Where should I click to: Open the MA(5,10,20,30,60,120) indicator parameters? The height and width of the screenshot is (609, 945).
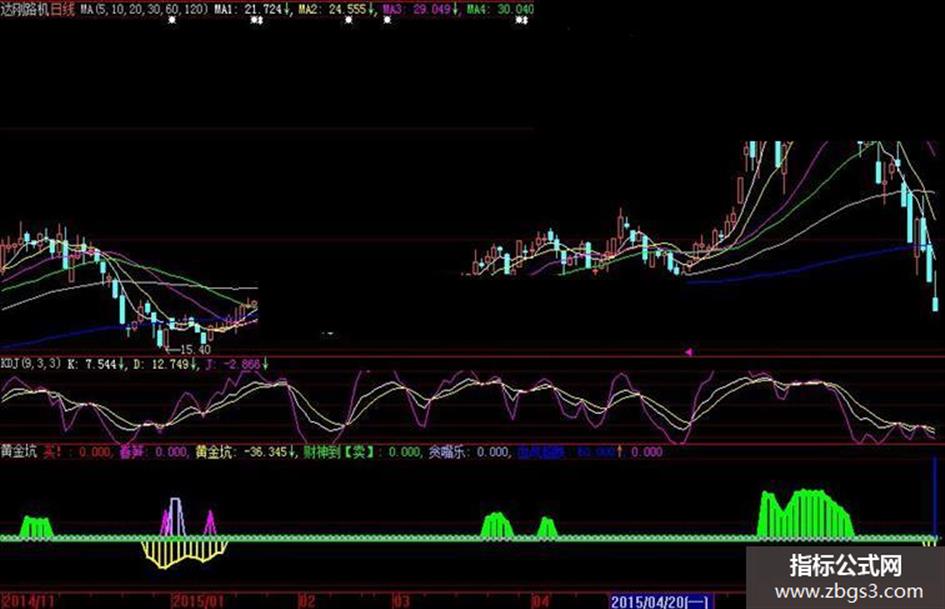(x=144, y=9)
